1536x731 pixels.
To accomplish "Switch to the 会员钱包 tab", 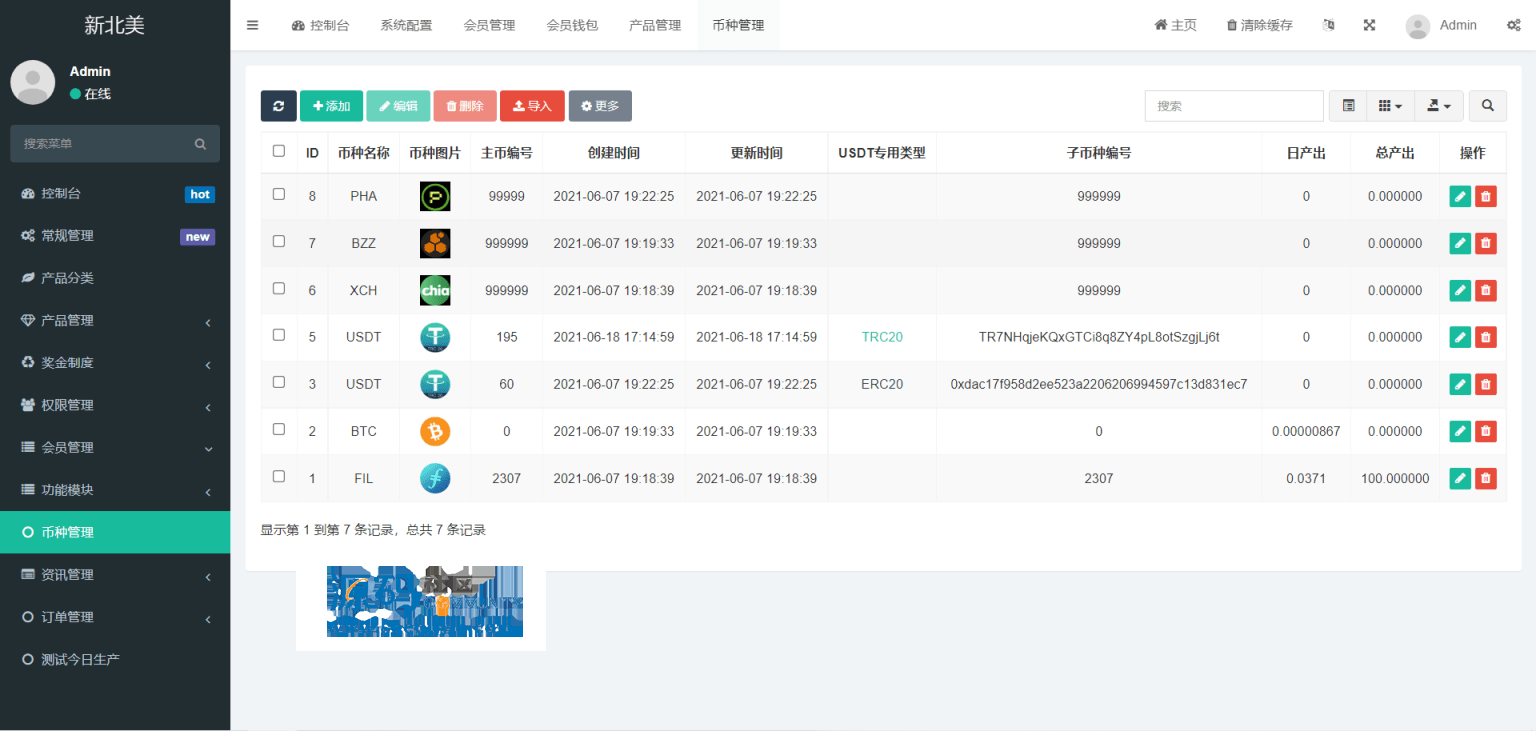I will [572, 25].
